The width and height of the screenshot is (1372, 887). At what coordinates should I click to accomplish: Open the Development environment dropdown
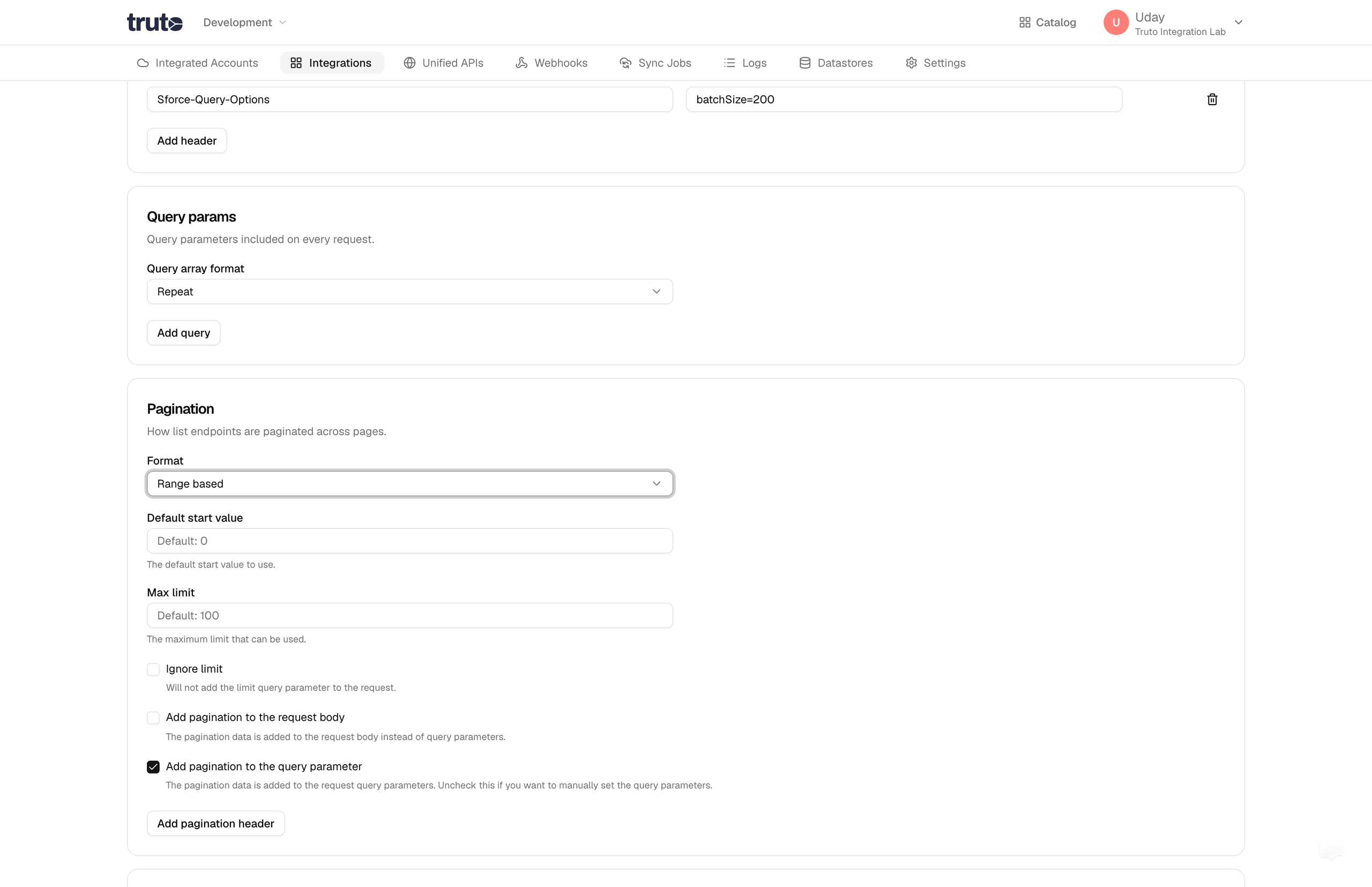tap(244, 22)
